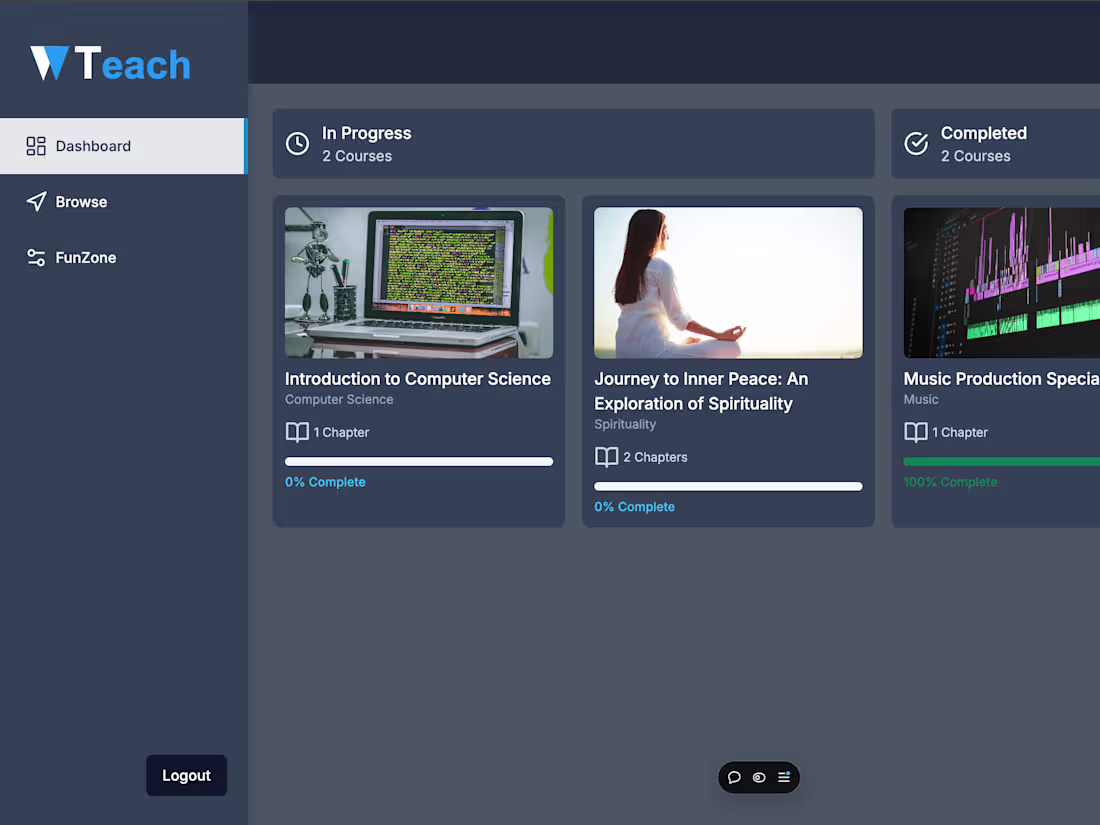Select Dashboard in the sidebar
The width and height of the screenshot is (1100, 825).
tap(93, 146)
